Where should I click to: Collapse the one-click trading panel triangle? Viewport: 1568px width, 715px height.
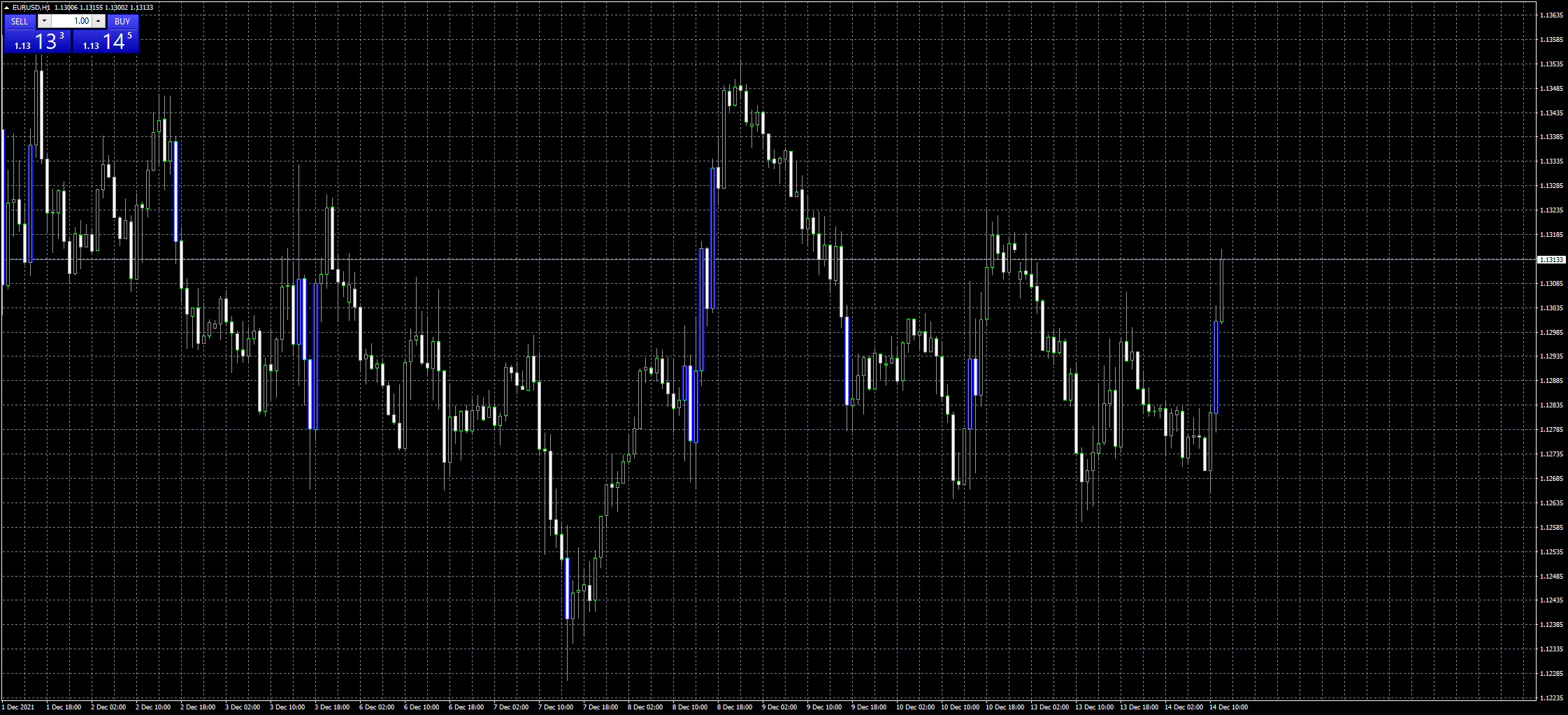click(x=6, y=8)
